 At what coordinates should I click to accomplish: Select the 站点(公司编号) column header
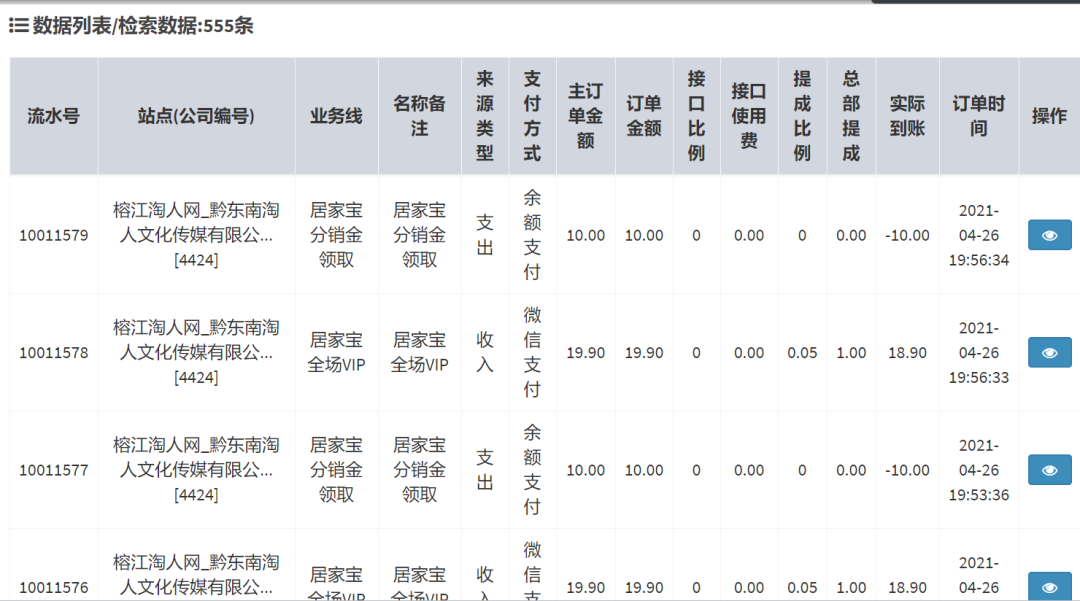coord(196,116)
